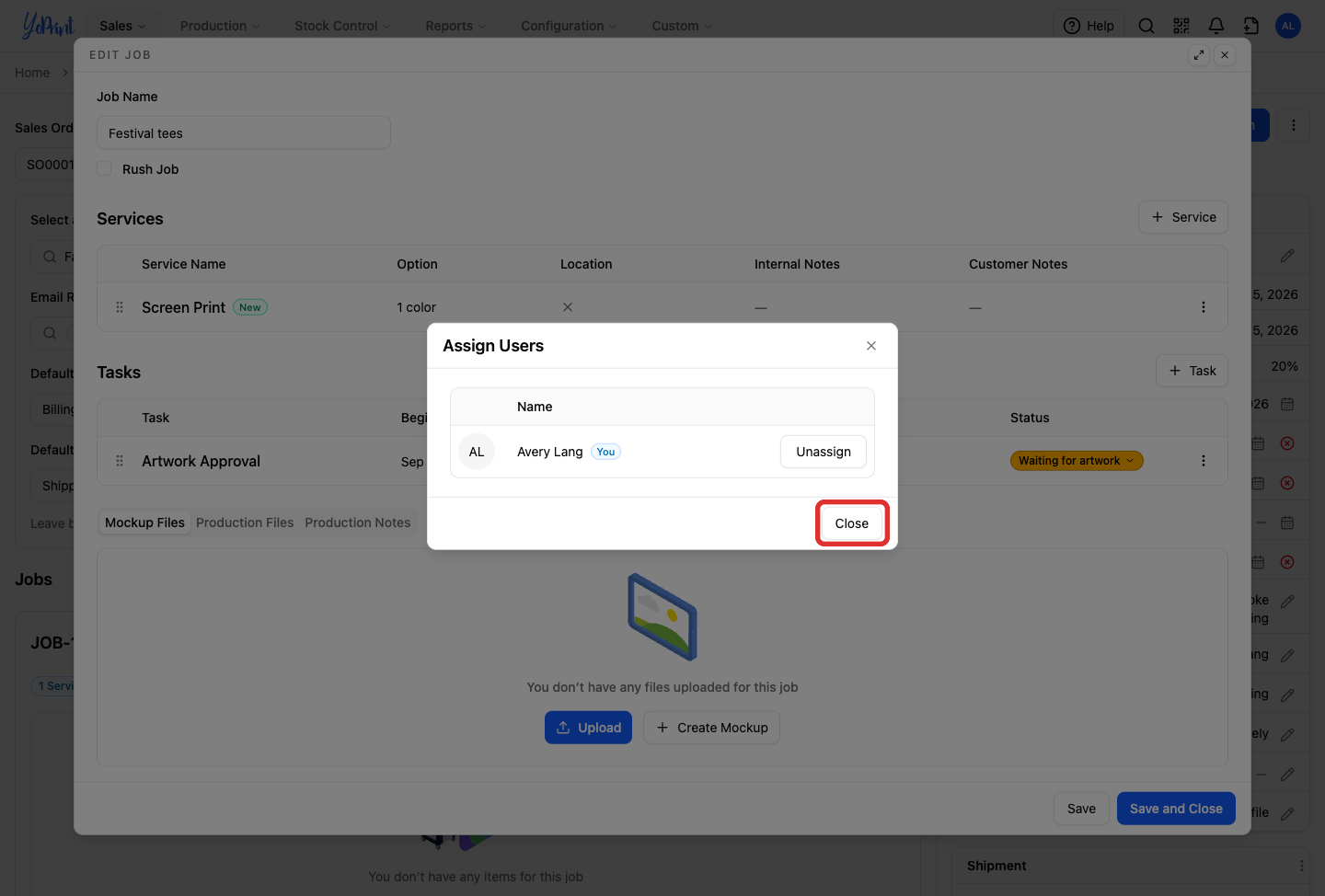Open the Production menu
This screenshot has height=896, width=1325.
[220, 26]
